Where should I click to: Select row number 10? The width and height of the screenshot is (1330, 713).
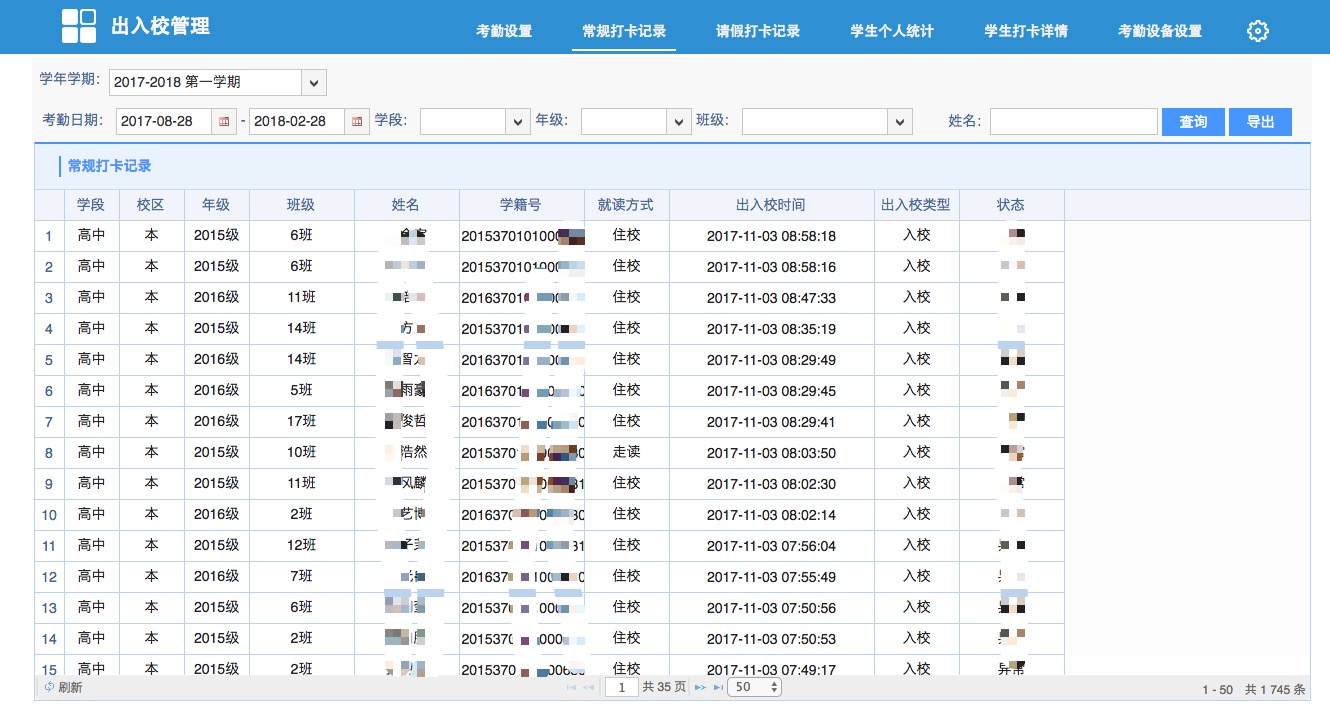(49, 516)
